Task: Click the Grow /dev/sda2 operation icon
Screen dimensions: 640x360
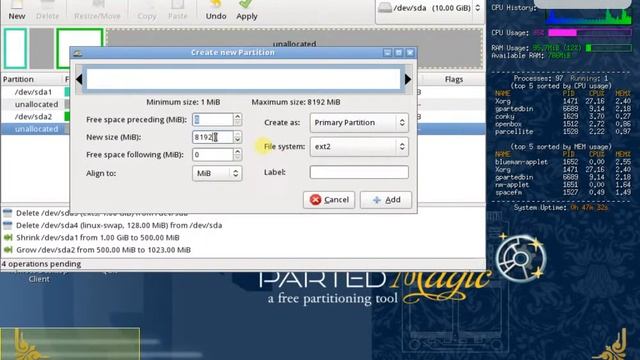Action: [x=8, y=250]
